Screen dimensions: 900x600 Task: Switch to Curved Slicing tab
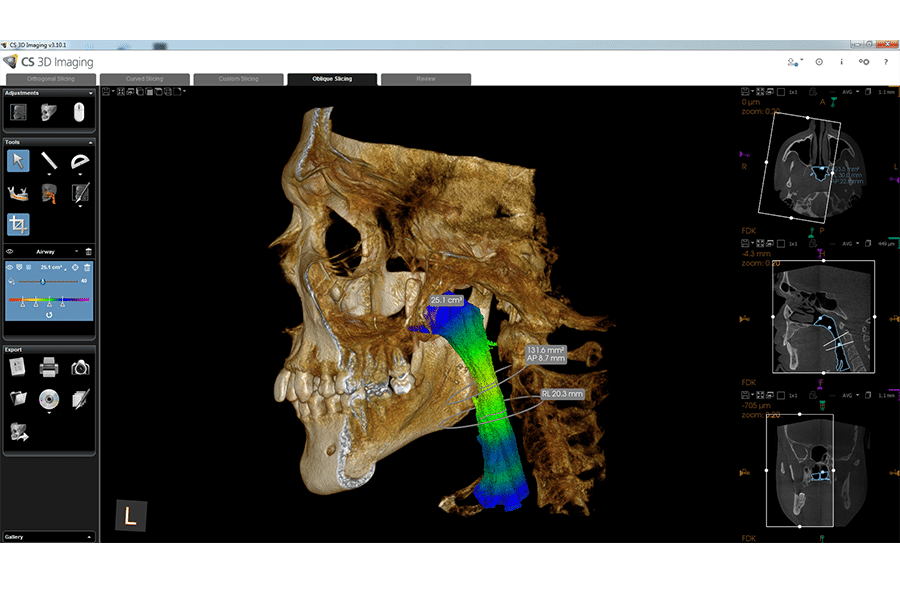(x=145, y=79)
